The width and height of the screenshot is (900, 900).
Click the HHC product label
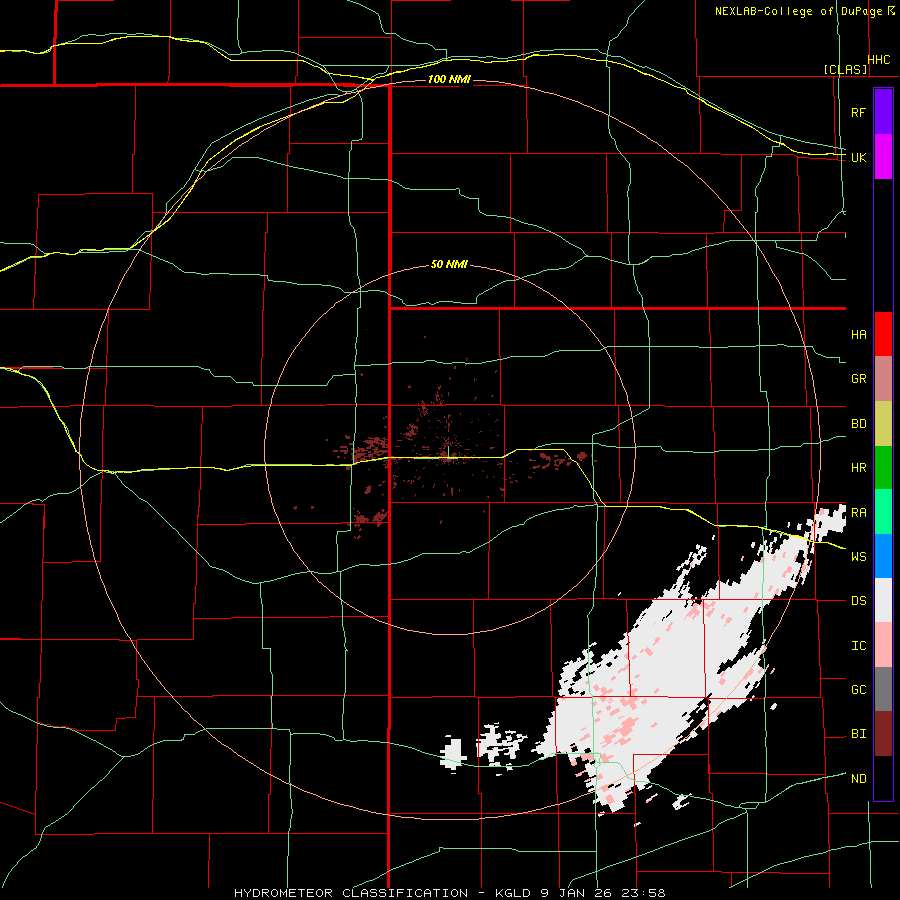879,60
